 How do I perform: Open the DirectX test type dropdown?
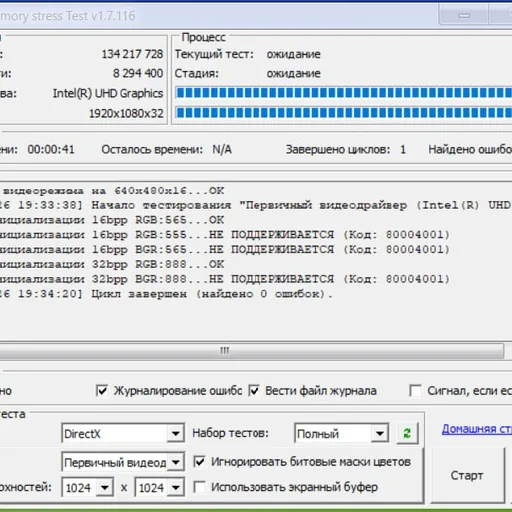point(176,433)
